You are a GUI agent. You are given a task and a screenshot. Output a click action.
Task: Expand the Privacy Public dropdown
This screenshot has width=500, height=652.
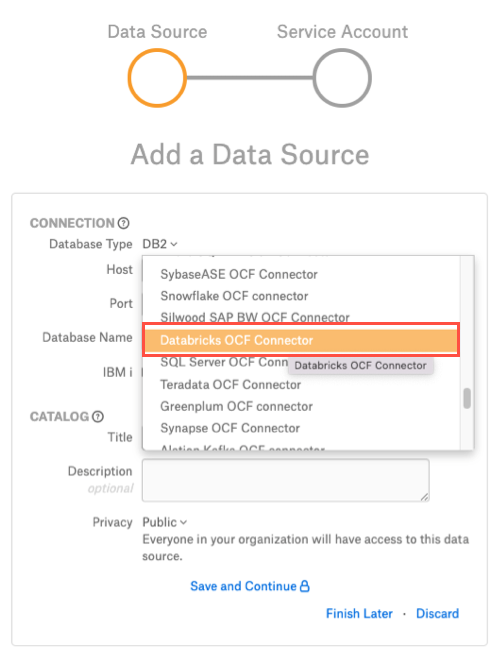[x=165, y=522]
